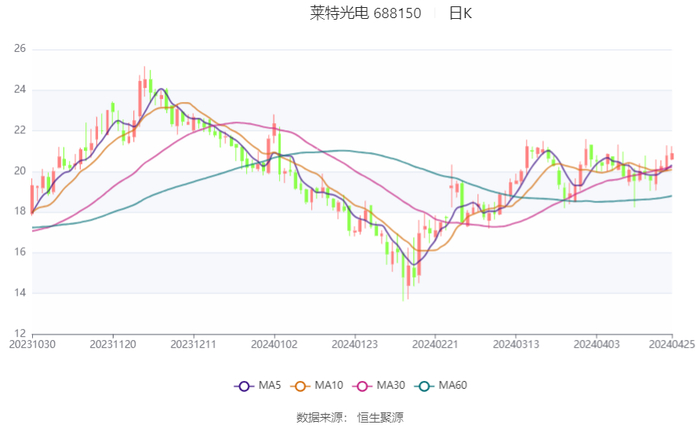Click the 20 price axis label

point(19,171)
